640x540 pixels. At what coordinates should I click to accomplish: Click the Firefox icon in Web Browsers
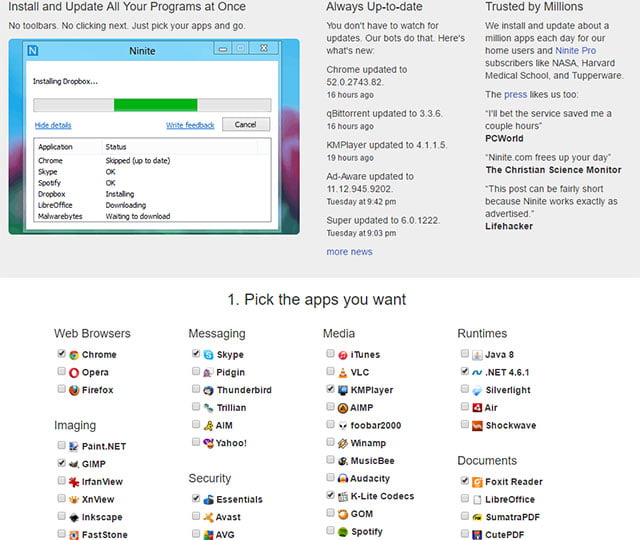(x=75, y=390)
